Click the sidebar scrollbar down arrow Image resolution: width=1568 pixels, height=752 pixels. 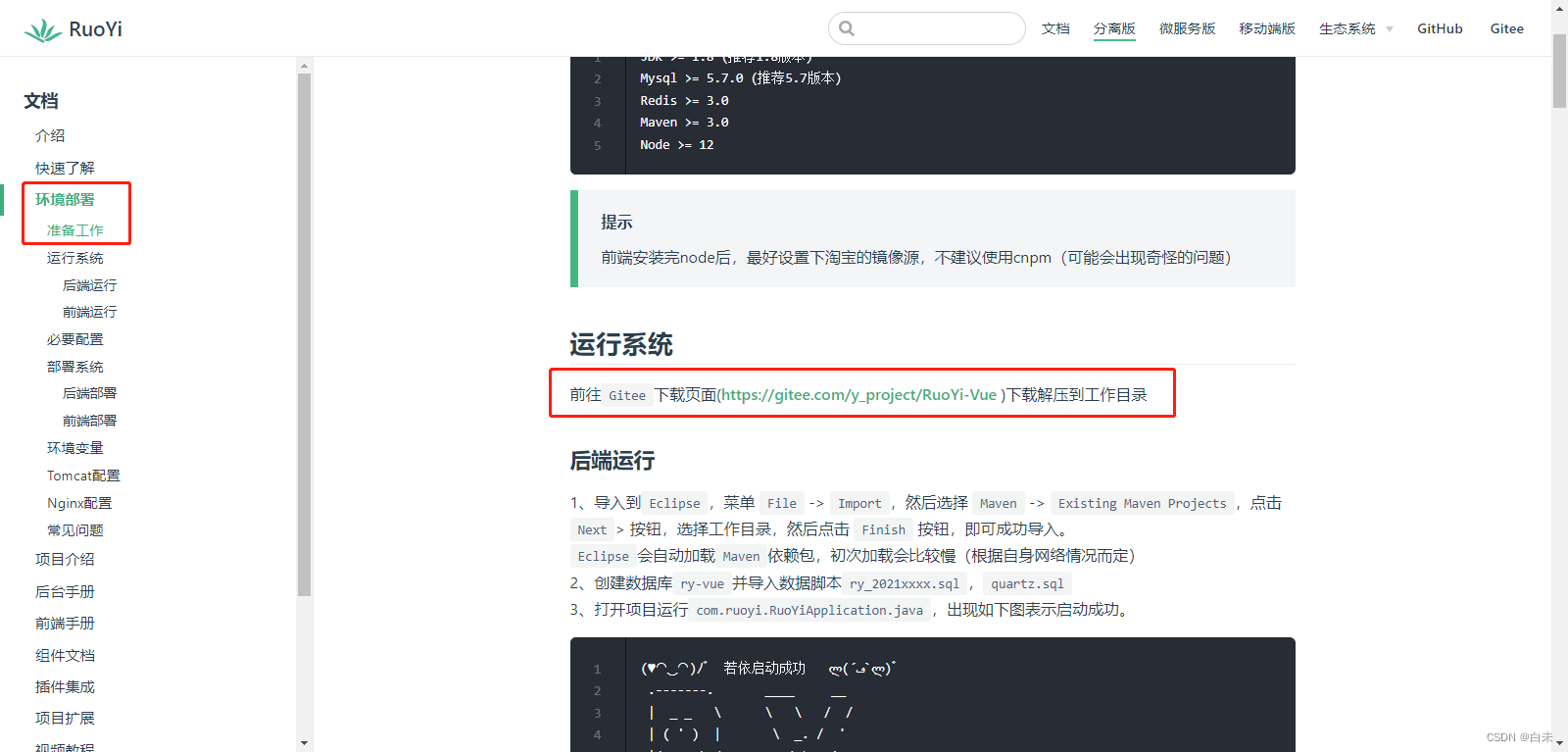(304, 743)
